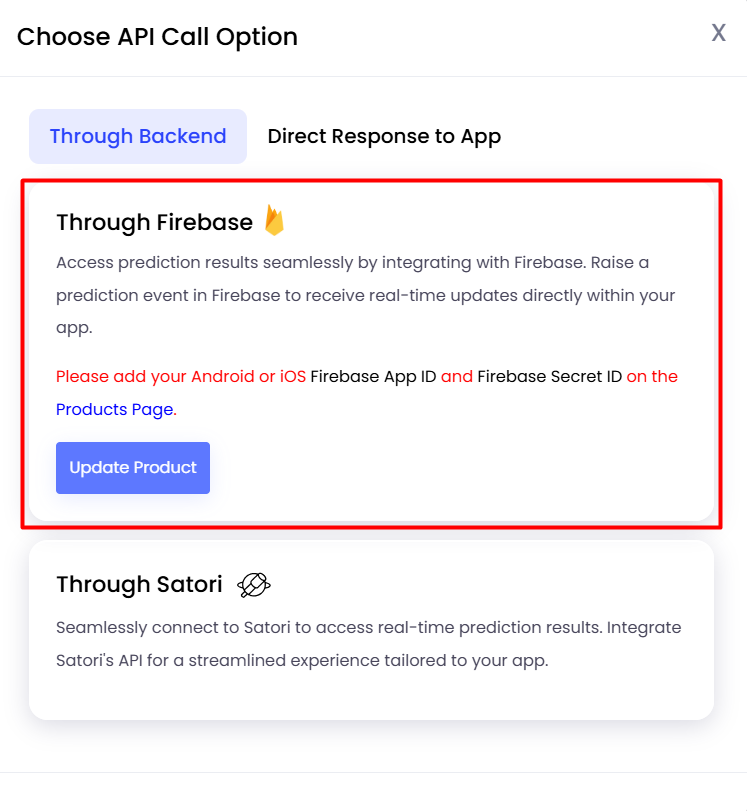Viewport: 747px width, 811px height.
Task: Click the Firebase App ID text
Action: [x=374, y=377]
